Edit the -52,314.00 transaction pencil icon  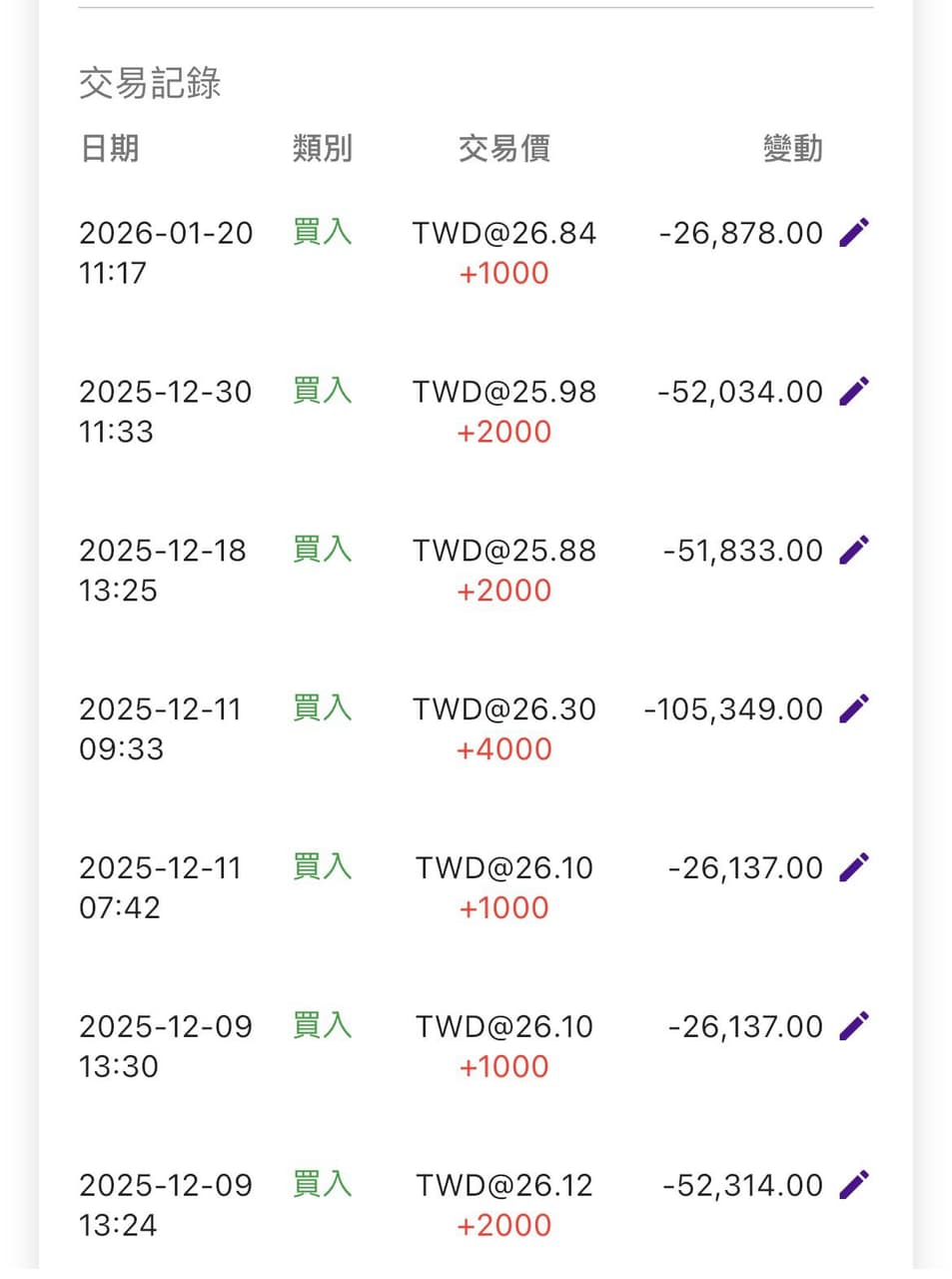[854, 1185]
